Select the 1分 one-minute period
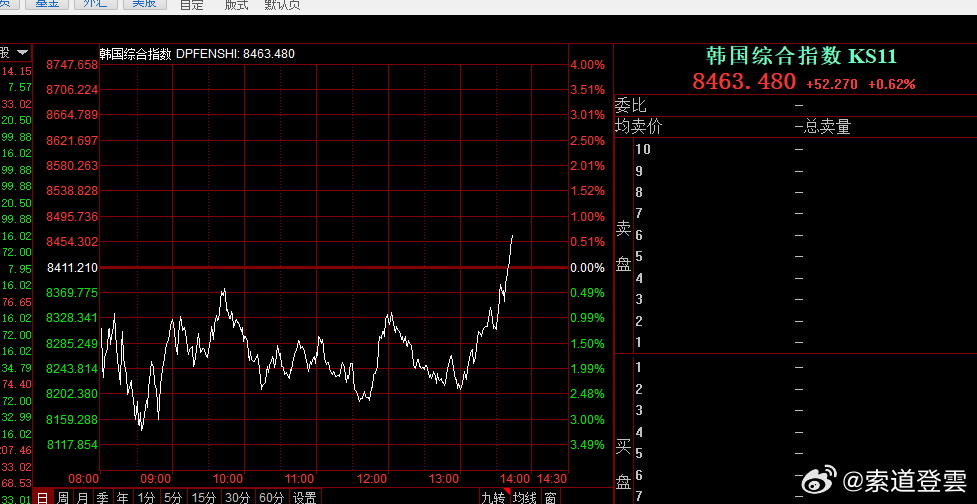The width and height of the screenshot is (977, 504). pyautogui.click(x=146, y=497)
